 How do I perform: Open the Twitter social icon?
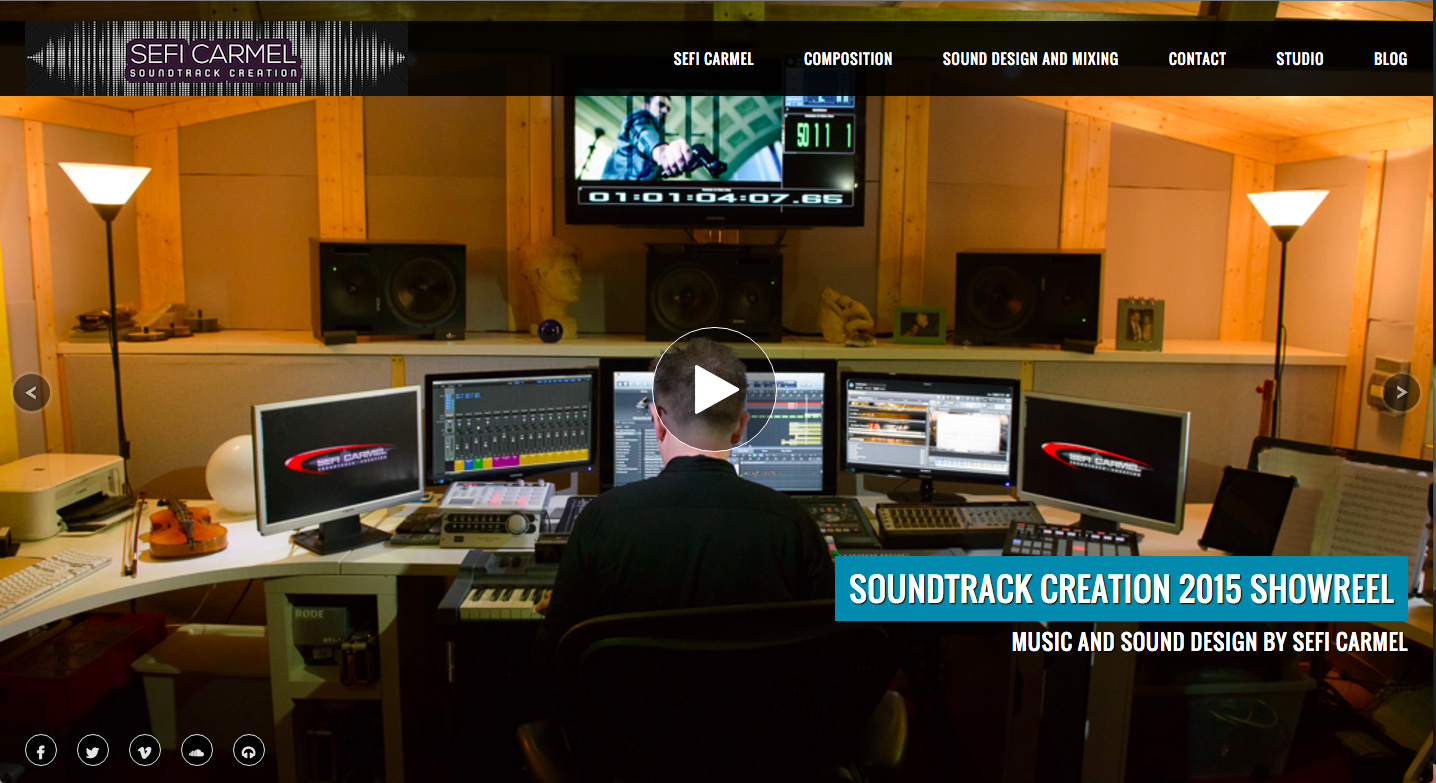[93, 750]
